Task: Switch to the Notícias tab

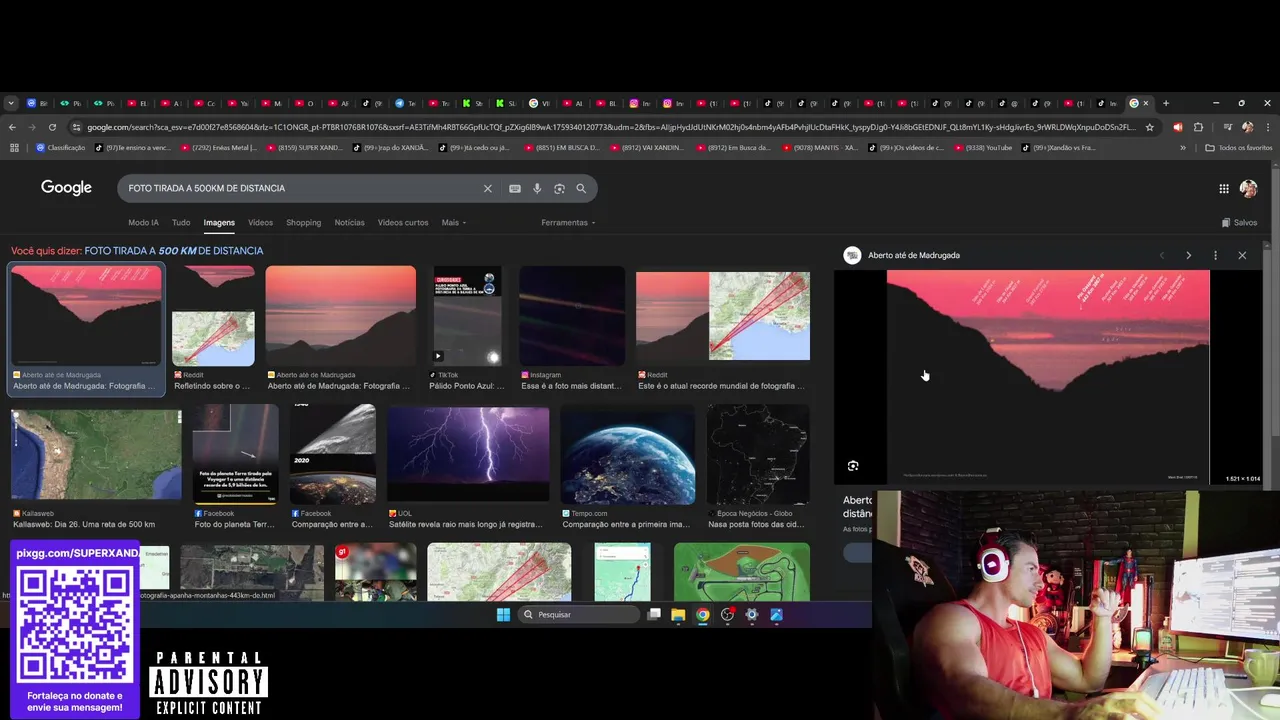Action: click(x=349, y=222)
